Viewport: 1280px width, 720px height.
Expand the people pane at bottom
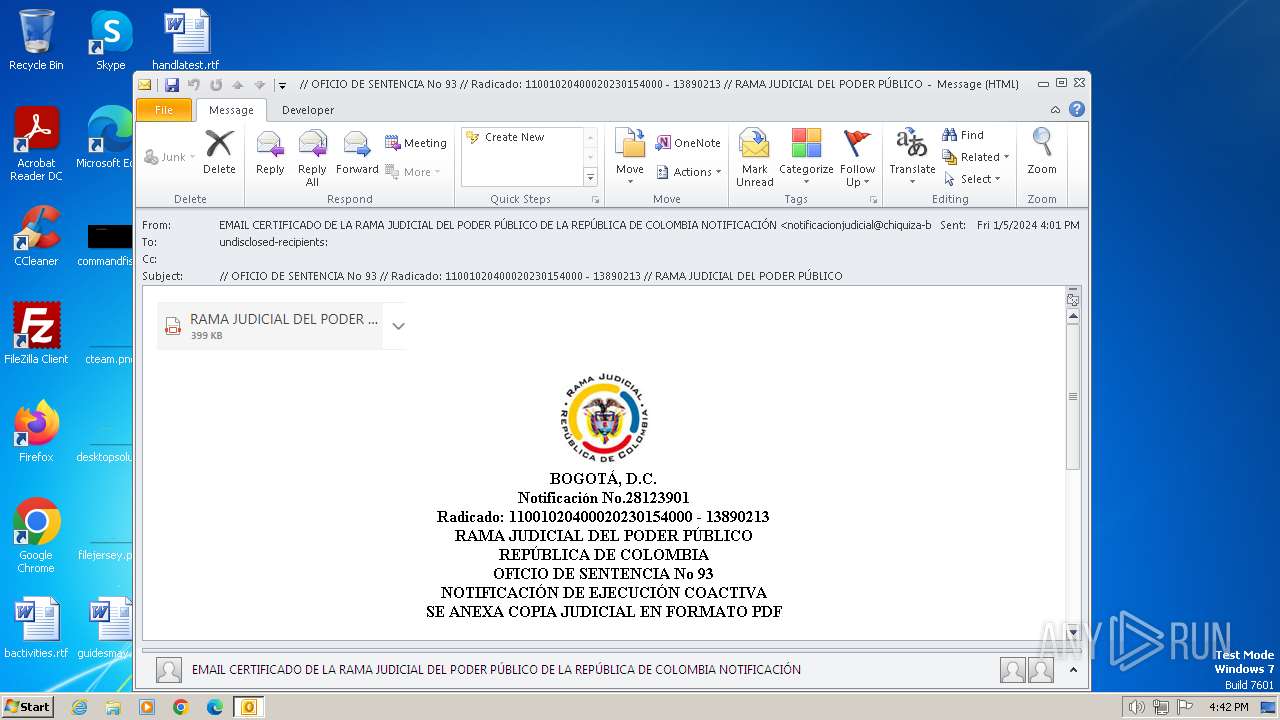pyautogui.click(x=1073, y=670)
